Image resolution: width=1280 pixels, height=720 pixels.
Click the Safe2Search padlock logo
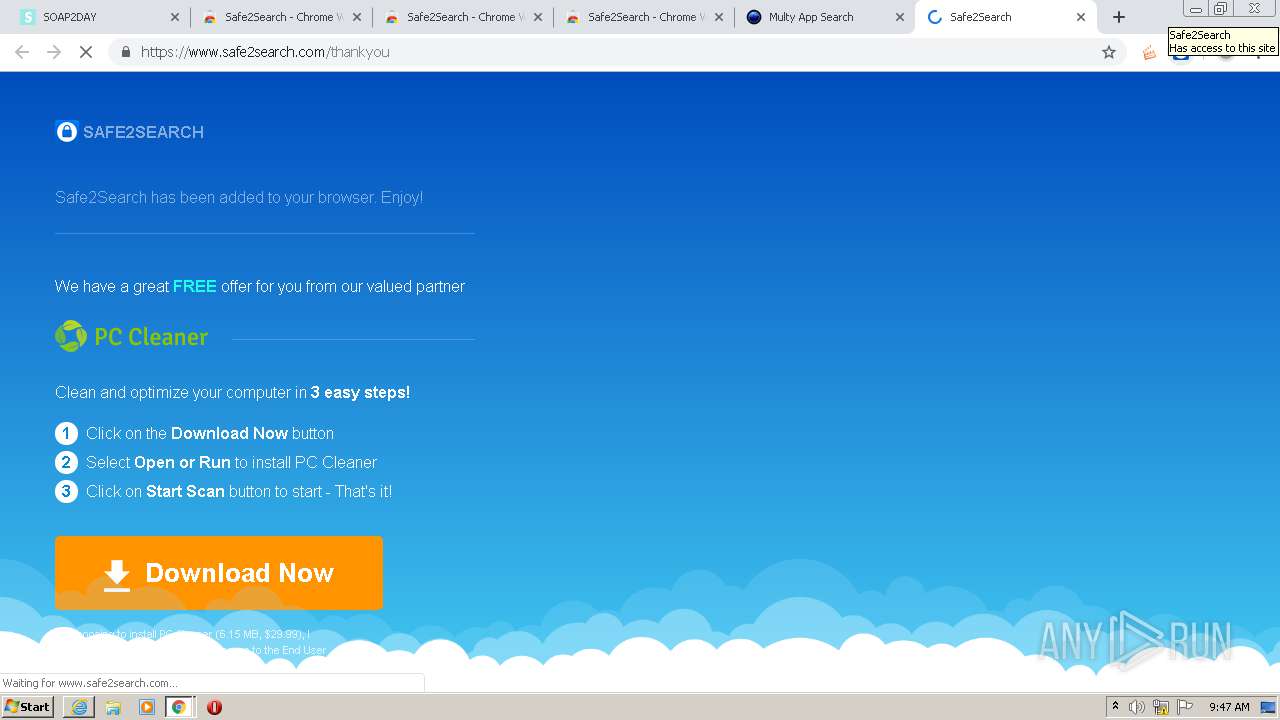(66, 131)
